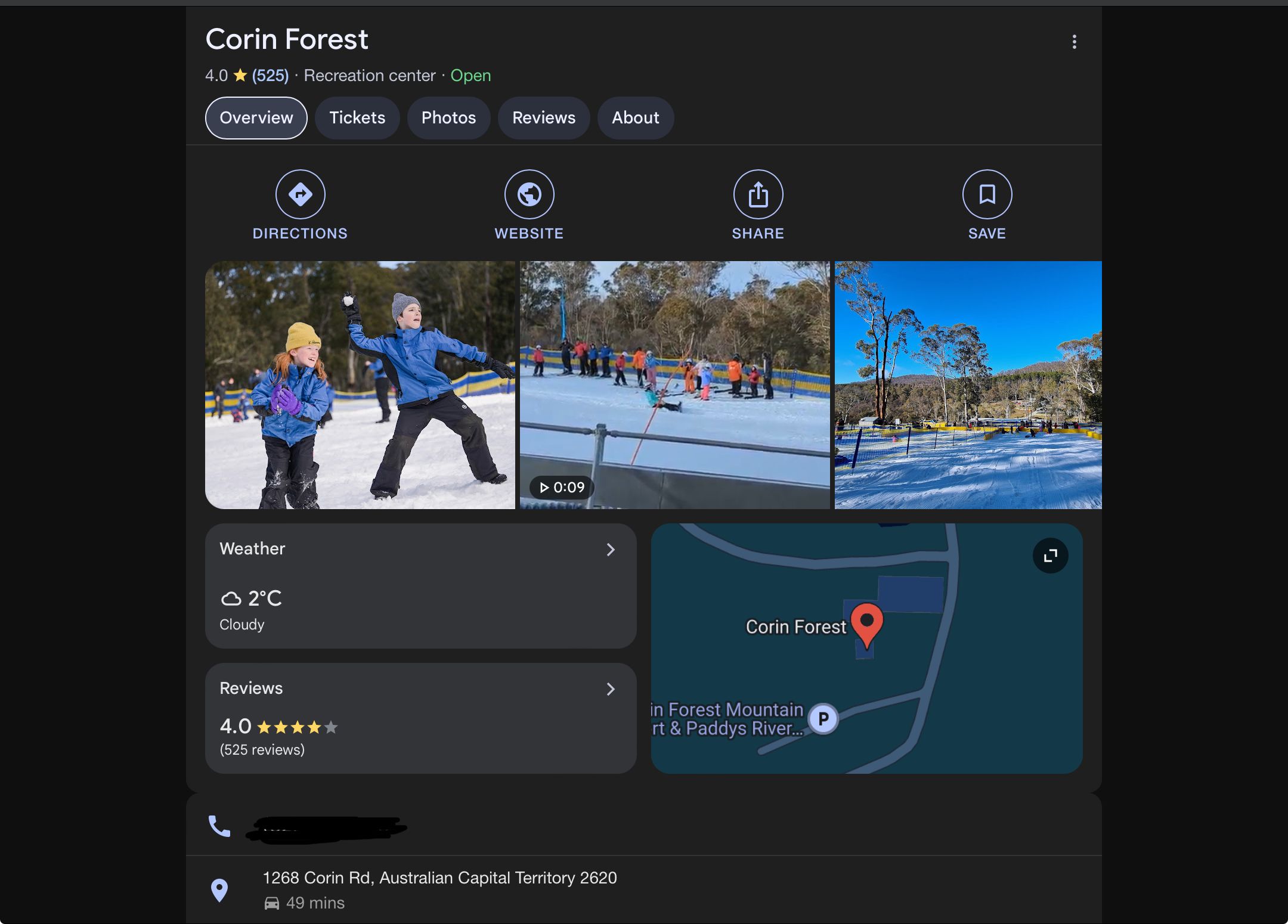Open the About tab
This screenshot has height=924, width=1288.
636,118
